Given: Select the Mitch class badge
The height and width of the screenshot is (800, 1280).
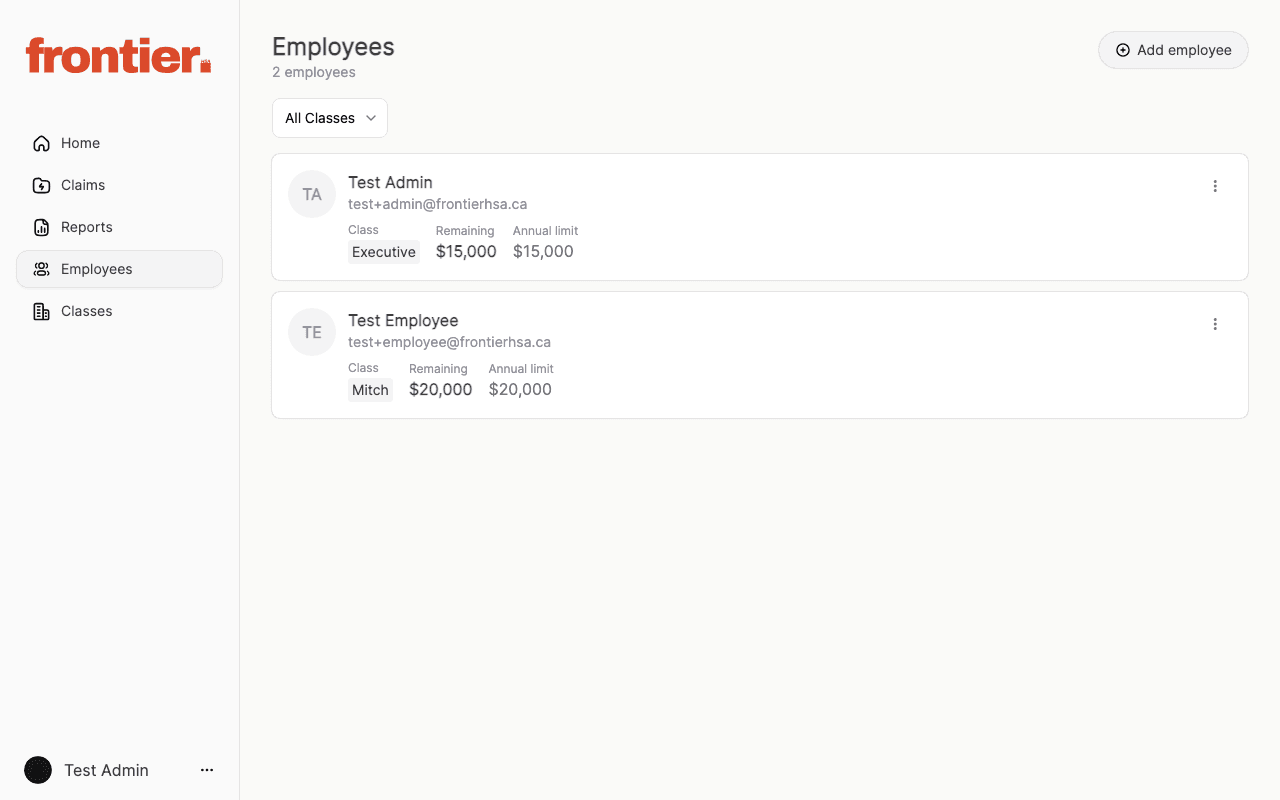Looking at the screenshot, I should [x=370, y=389].
